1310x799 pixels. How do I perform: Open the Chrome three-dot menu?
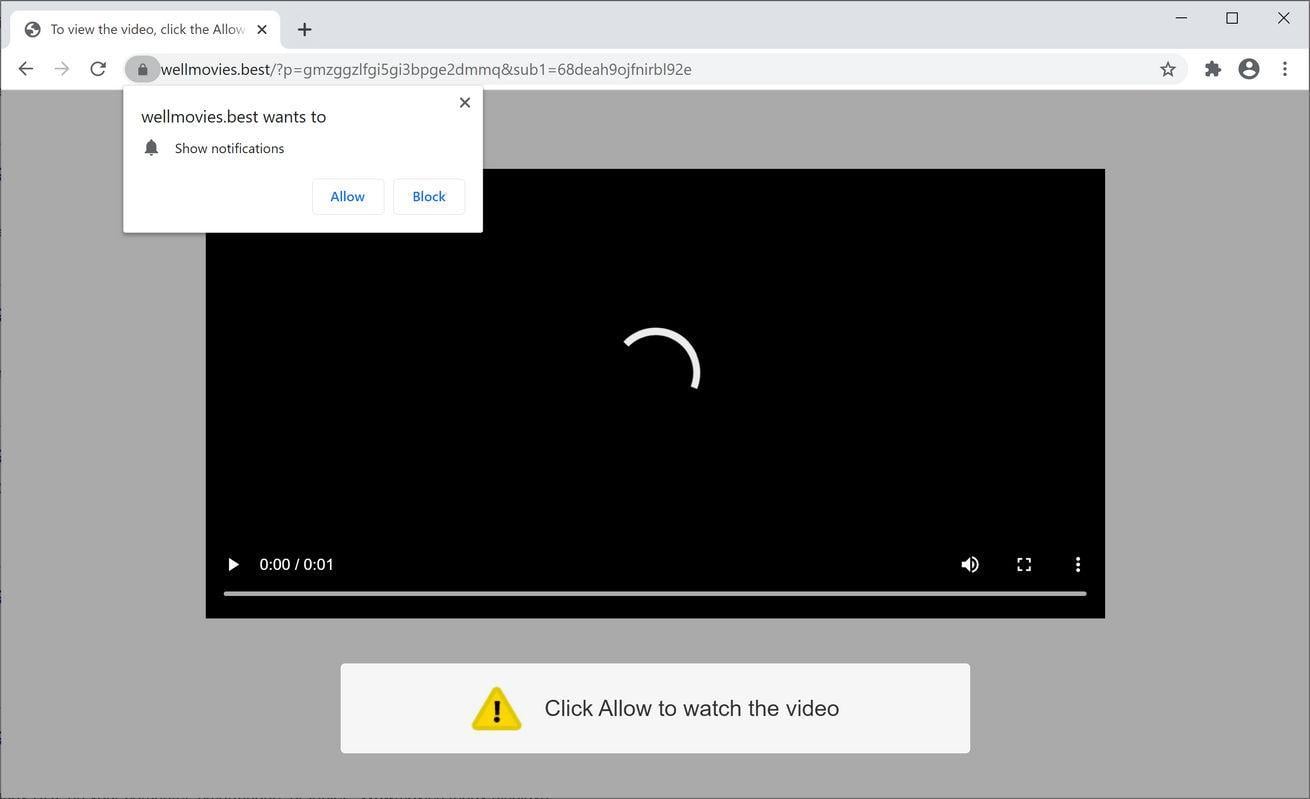[1285, 68]
